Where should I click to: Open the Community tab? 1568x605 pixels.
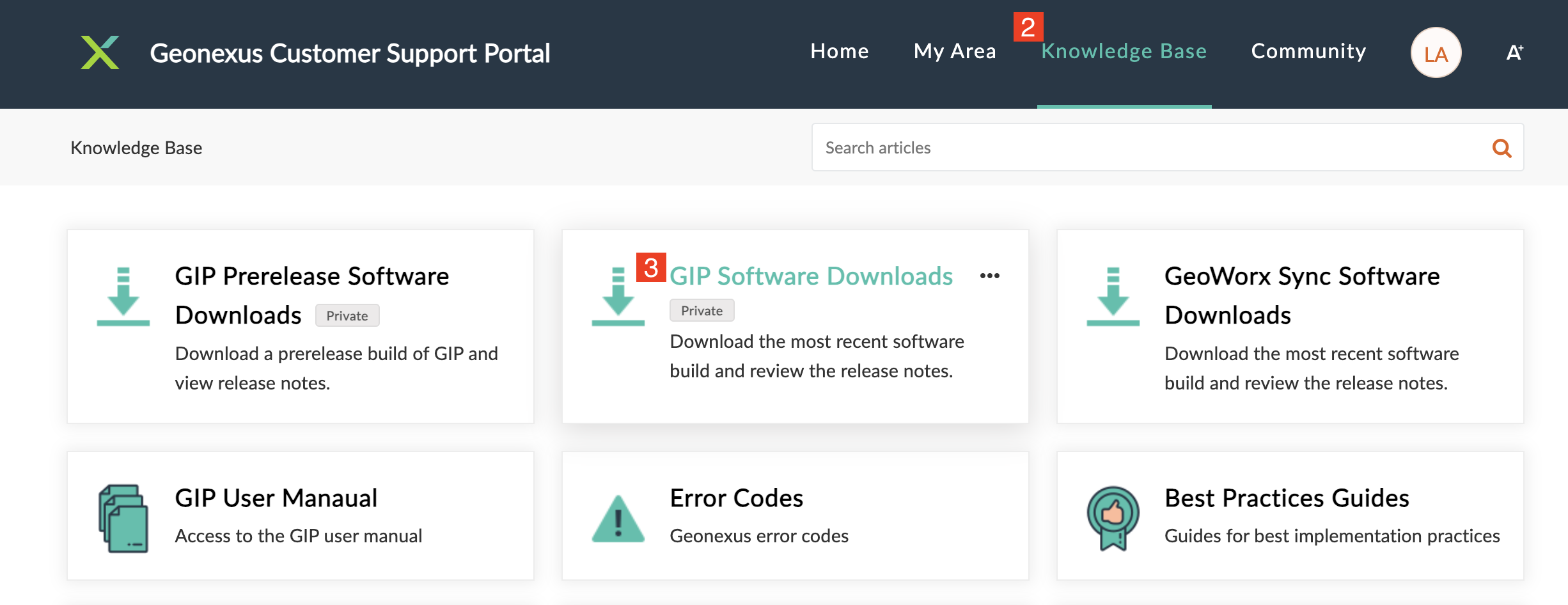(x=1308, y=51)
